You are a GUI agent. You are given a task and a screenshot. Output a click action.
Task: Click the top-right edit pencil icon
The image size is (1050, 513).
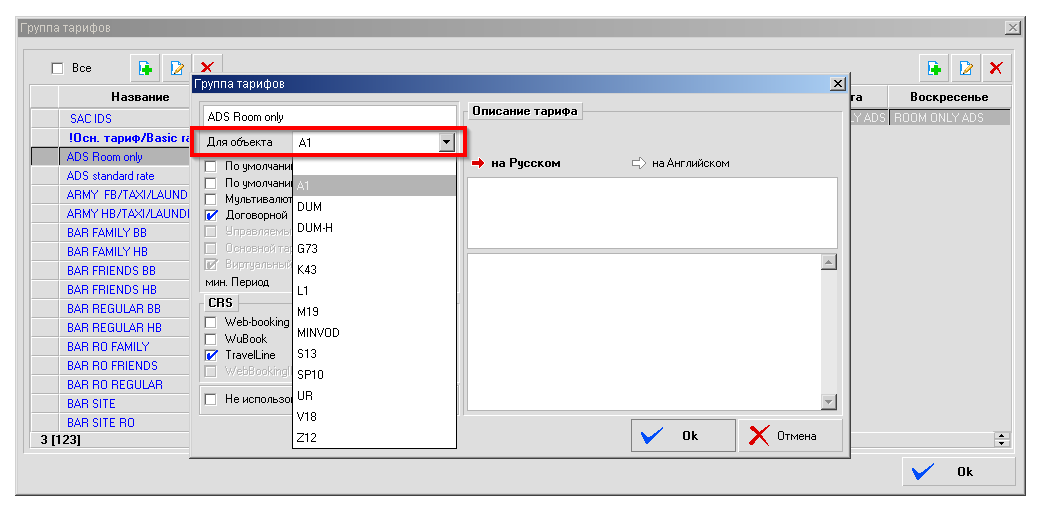point(966,68)
